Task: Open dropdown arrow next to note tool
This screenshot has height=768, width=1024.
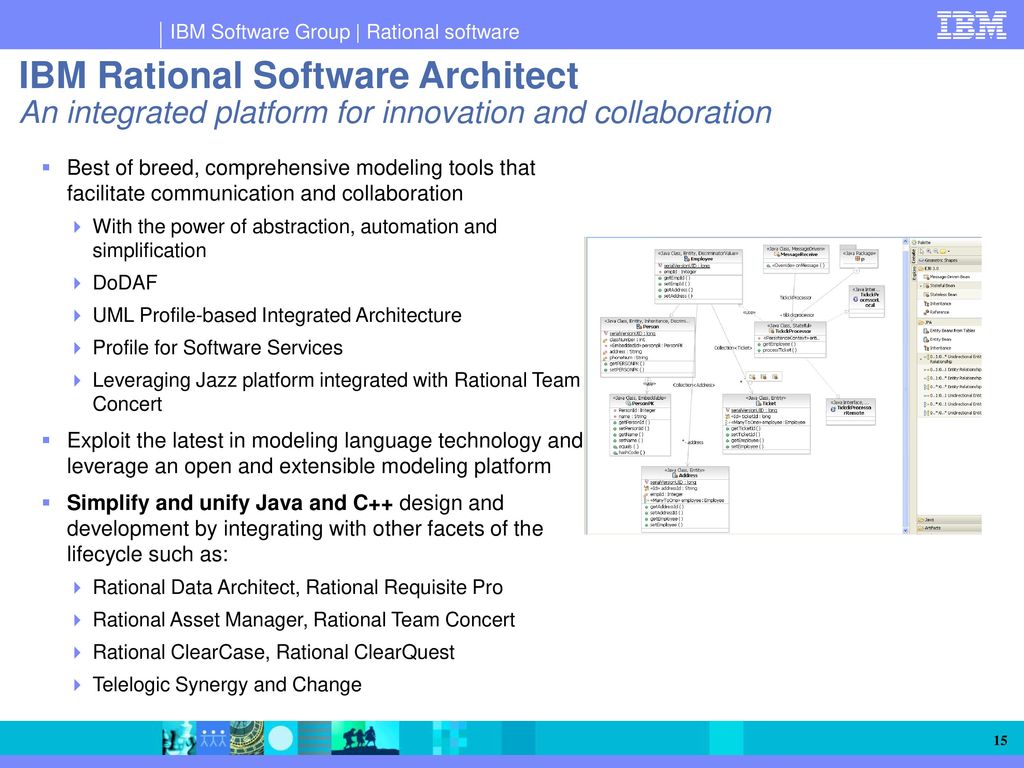Action: (x=949, y=251)
